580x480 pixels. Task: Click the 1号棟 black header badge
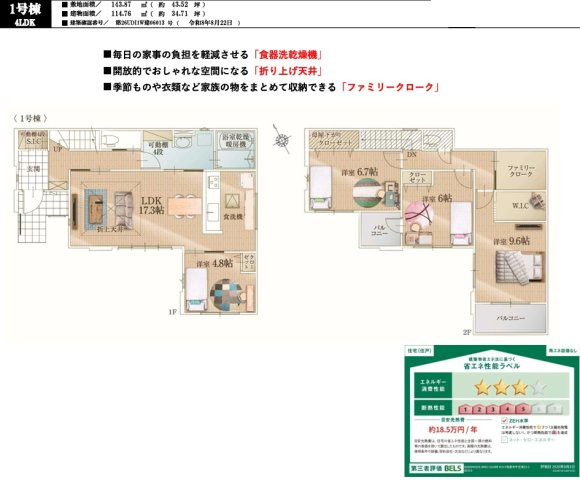(x=25, y=14)
